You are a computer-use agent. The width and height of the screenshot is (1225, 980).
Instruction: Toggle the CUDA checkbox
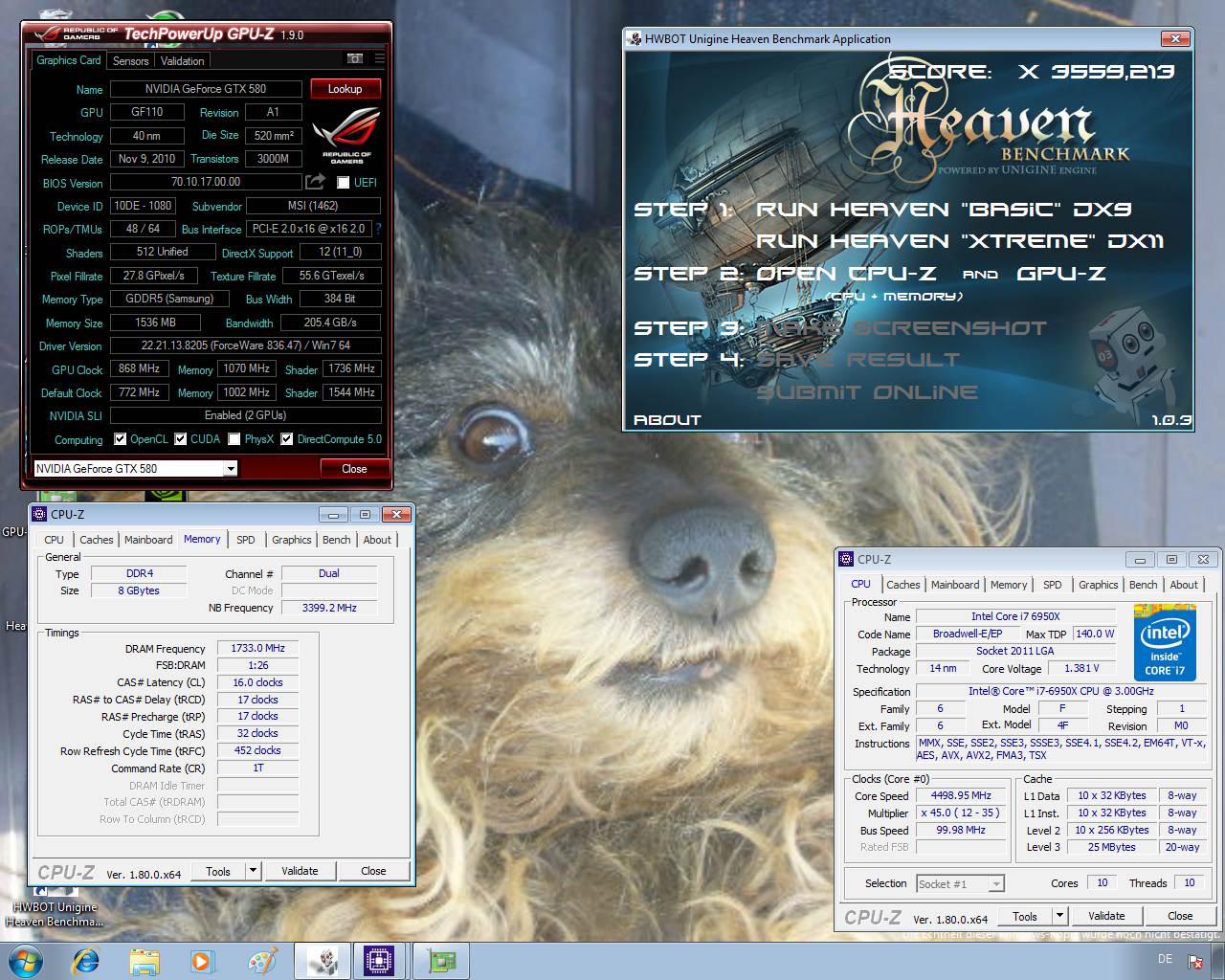coord(180,439)
